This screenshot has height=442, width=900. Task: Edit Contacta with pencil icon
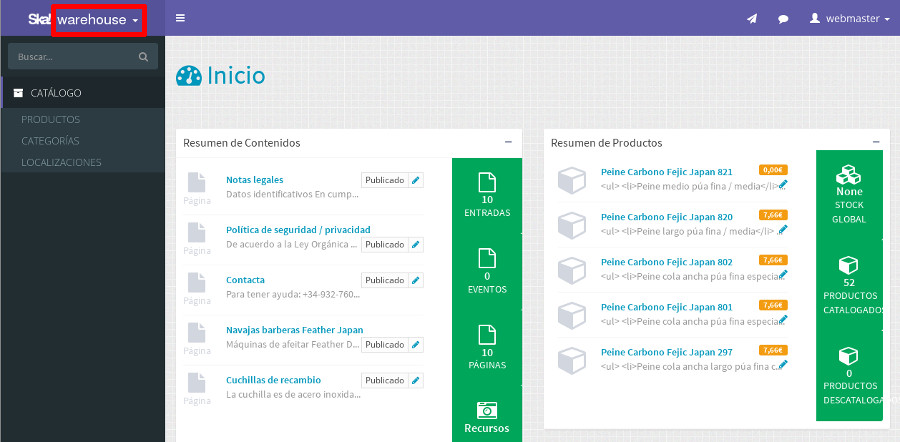(x=416, y=280)
